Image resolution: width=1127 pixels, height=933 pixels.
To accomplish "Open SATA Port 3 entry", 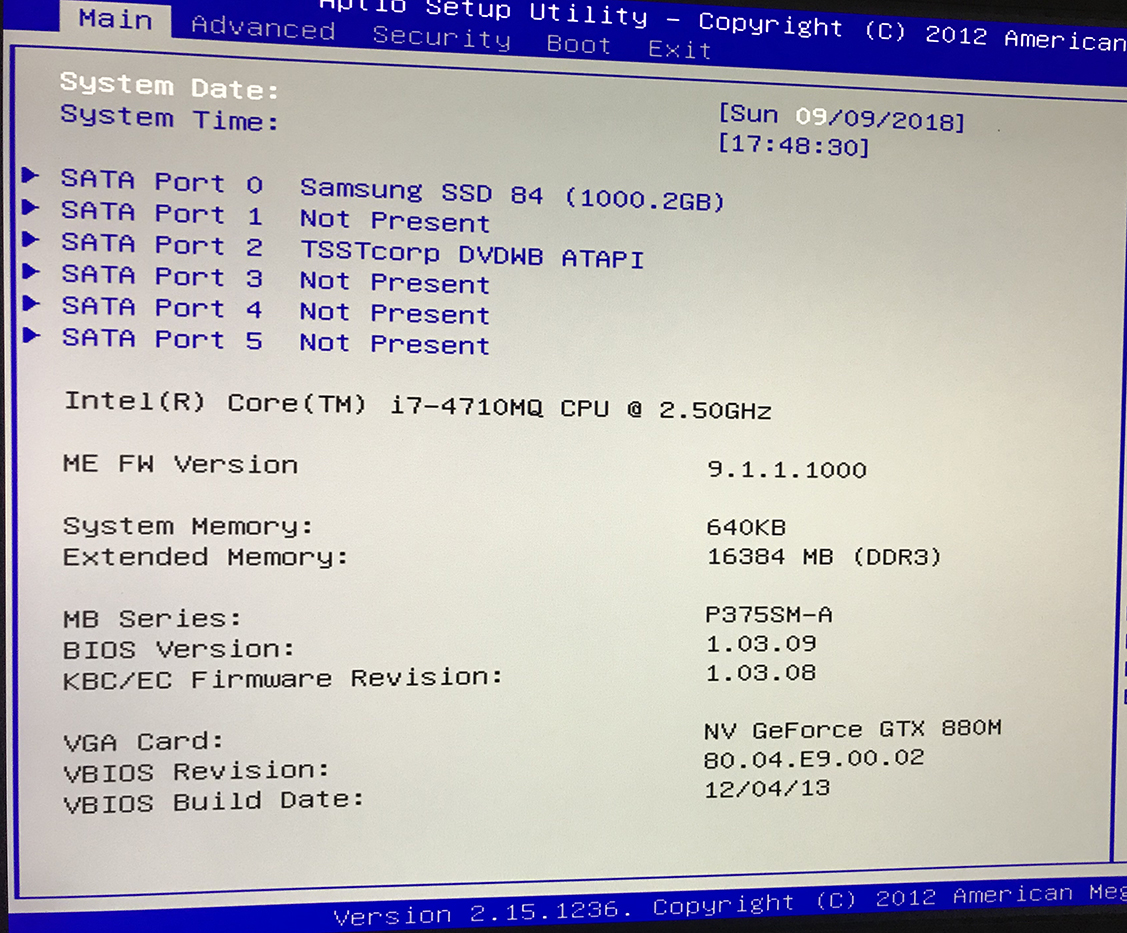I will [275, 278].
